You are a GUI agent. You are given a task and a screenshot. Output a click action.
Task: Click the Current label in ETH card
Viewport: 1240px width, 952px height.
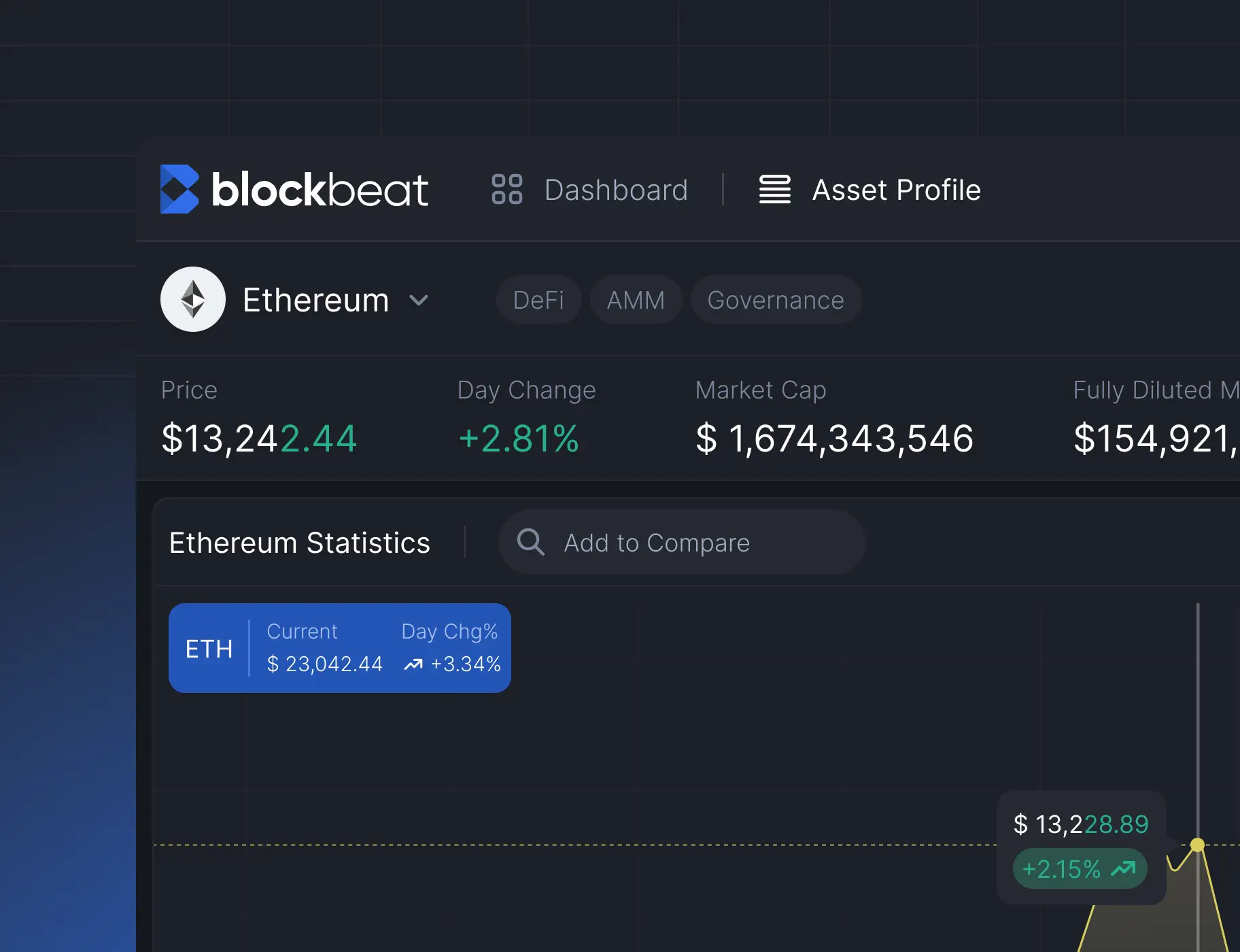pyautogui.click(x=302, y=632)
